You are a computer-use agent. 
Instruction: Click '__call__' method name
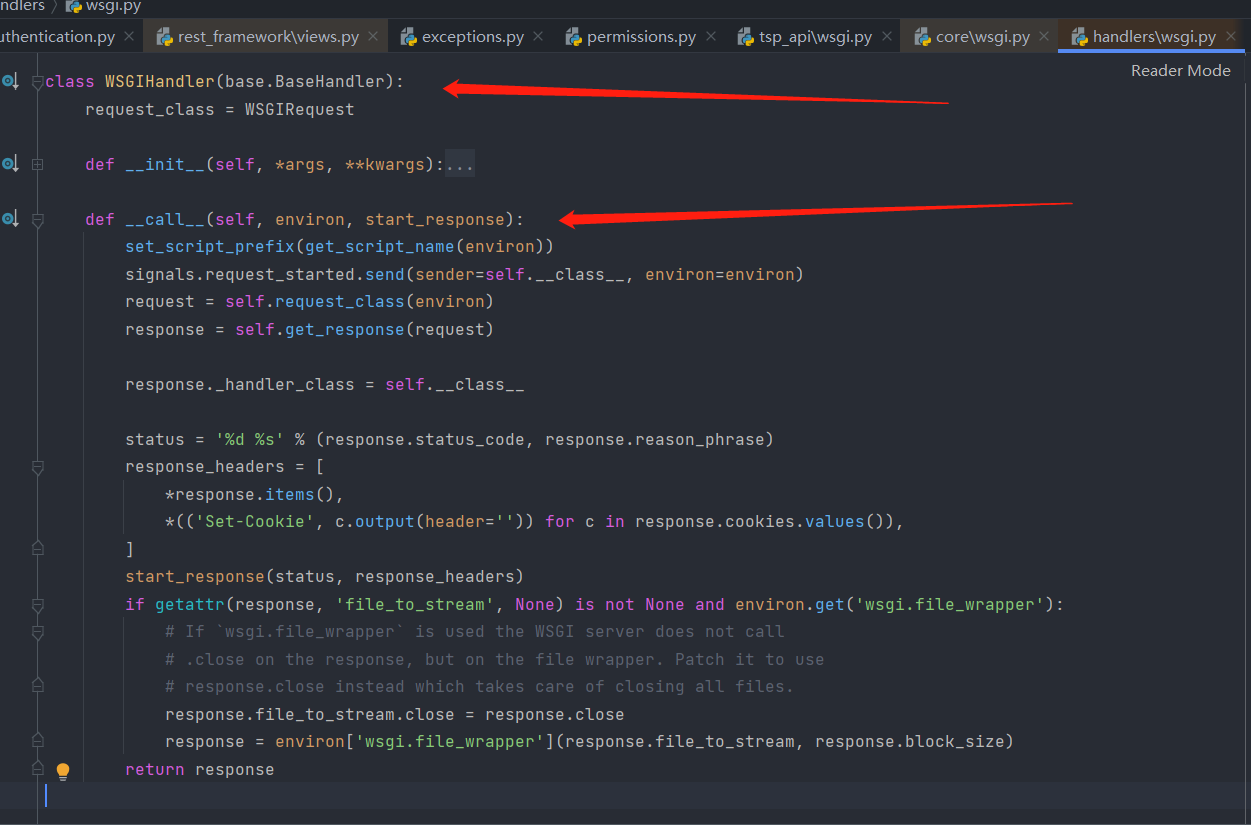[x=165, y=219]
